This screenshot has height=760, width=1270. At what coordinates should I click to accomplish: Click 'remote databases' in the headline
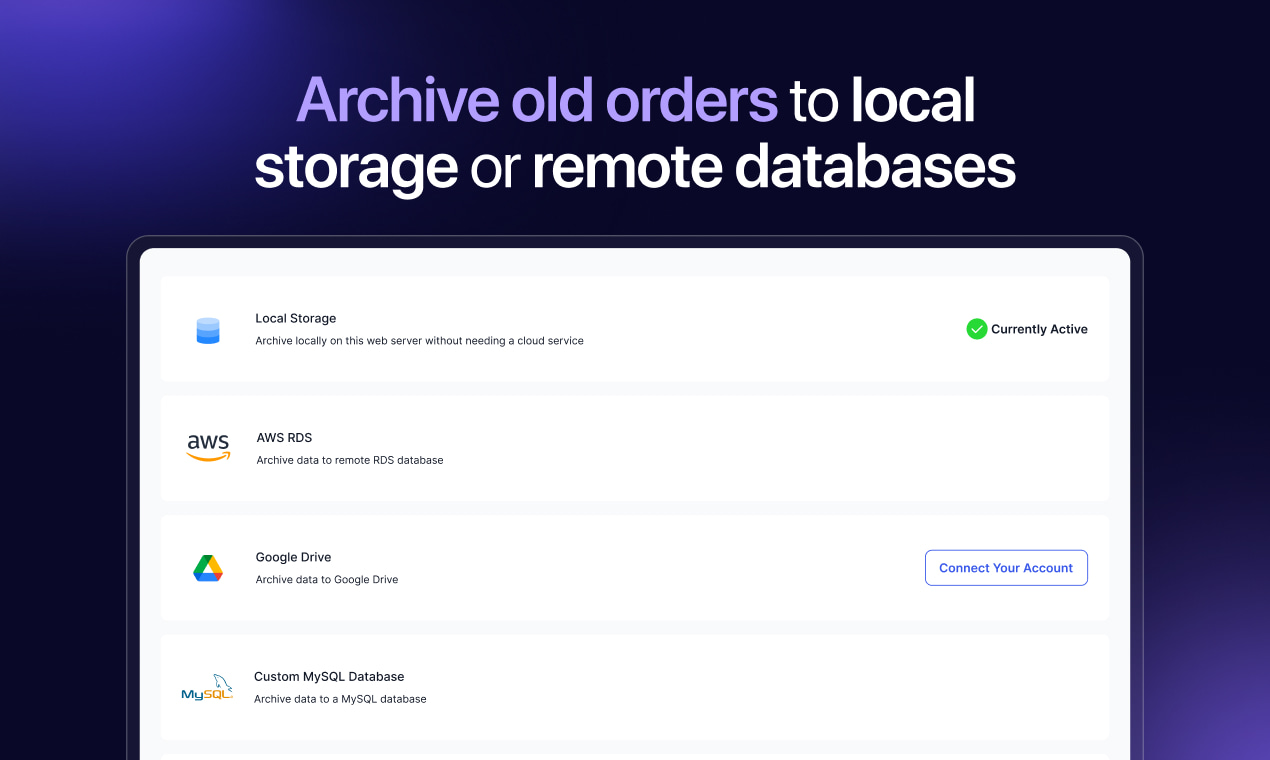[773, 167]
